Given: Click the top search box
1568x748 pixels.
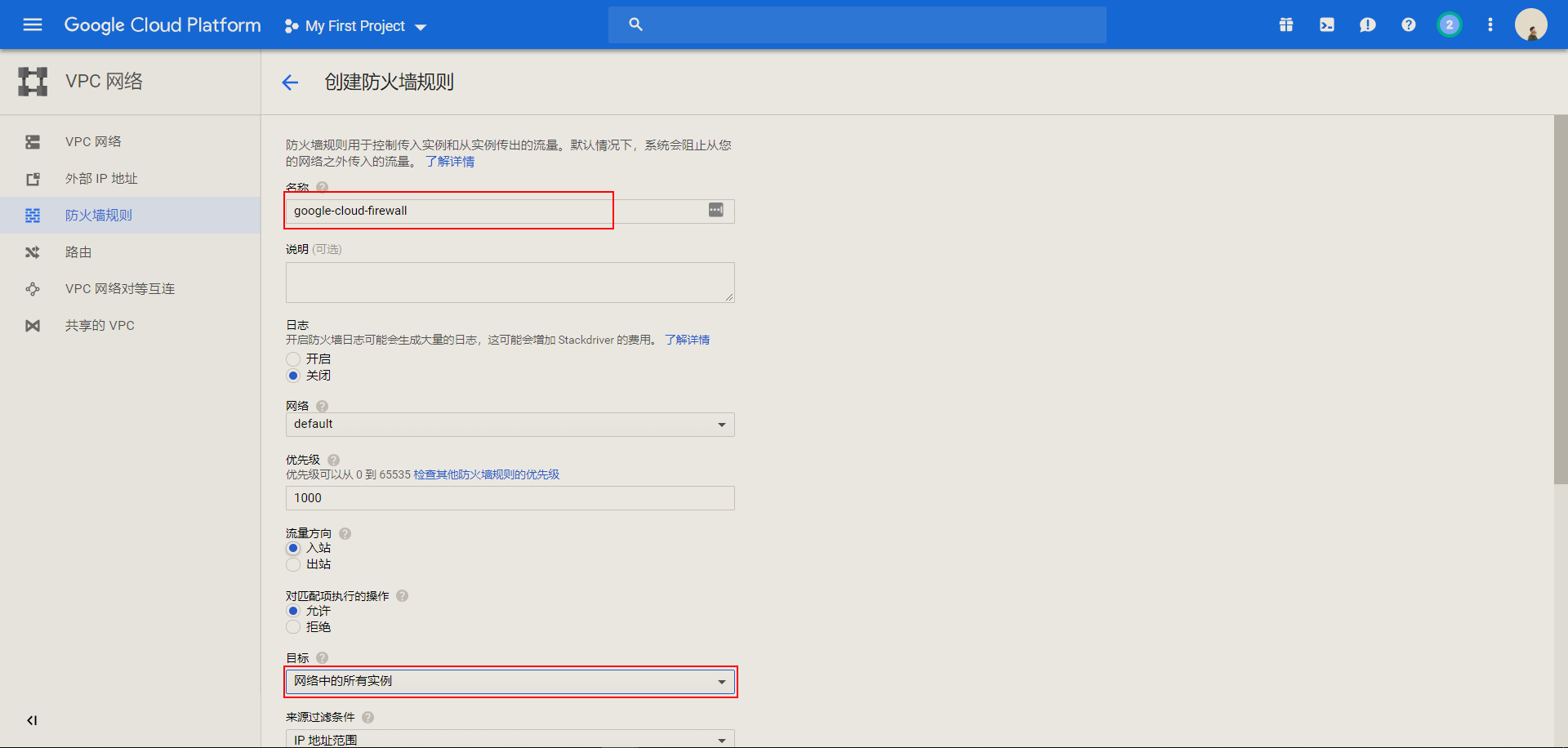Looking at the screenshot, I should pos(857,24).
